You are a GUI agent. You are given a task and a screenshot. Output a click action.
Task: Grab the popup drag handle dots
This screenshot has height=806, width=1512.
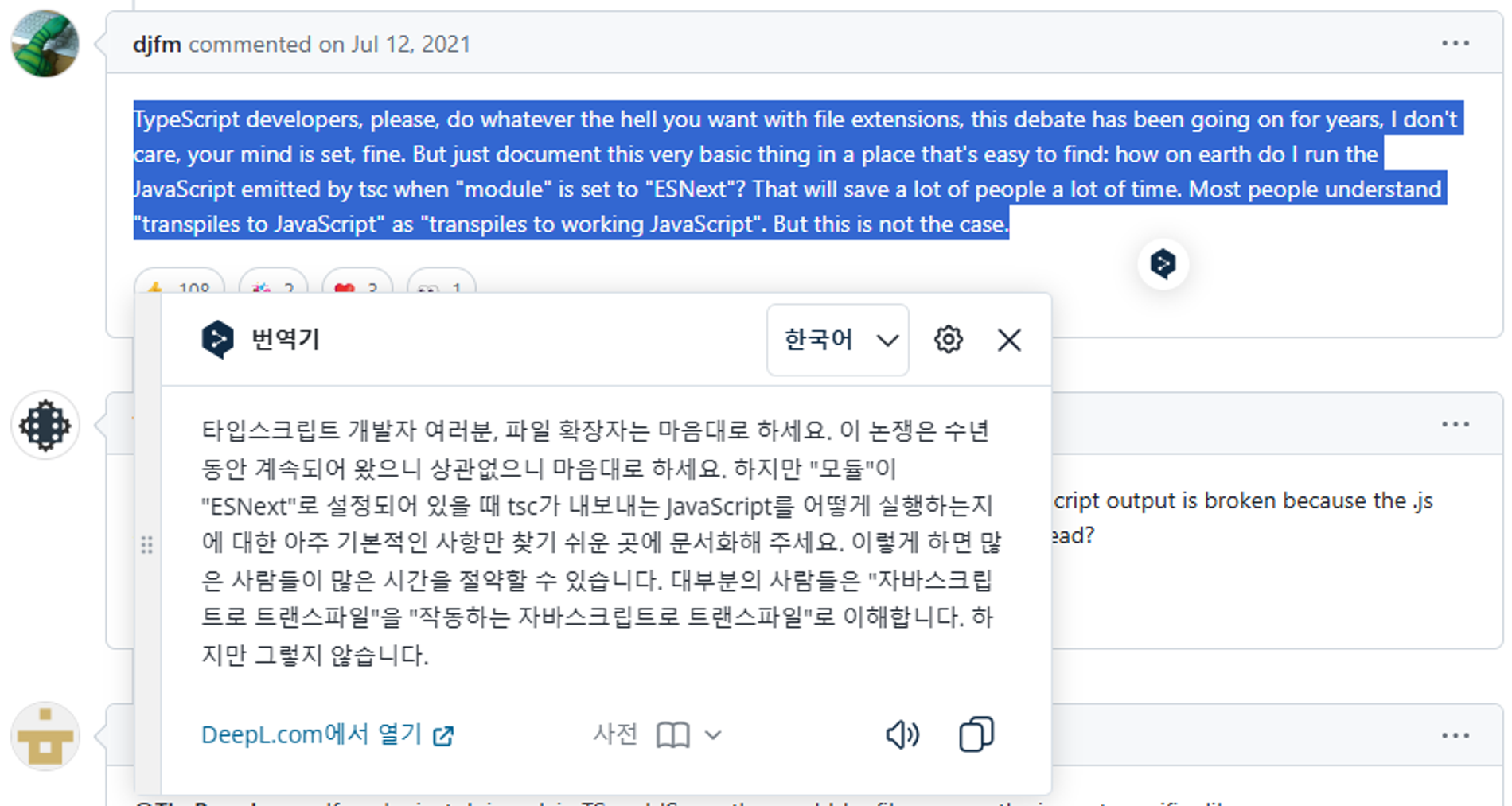147,545
